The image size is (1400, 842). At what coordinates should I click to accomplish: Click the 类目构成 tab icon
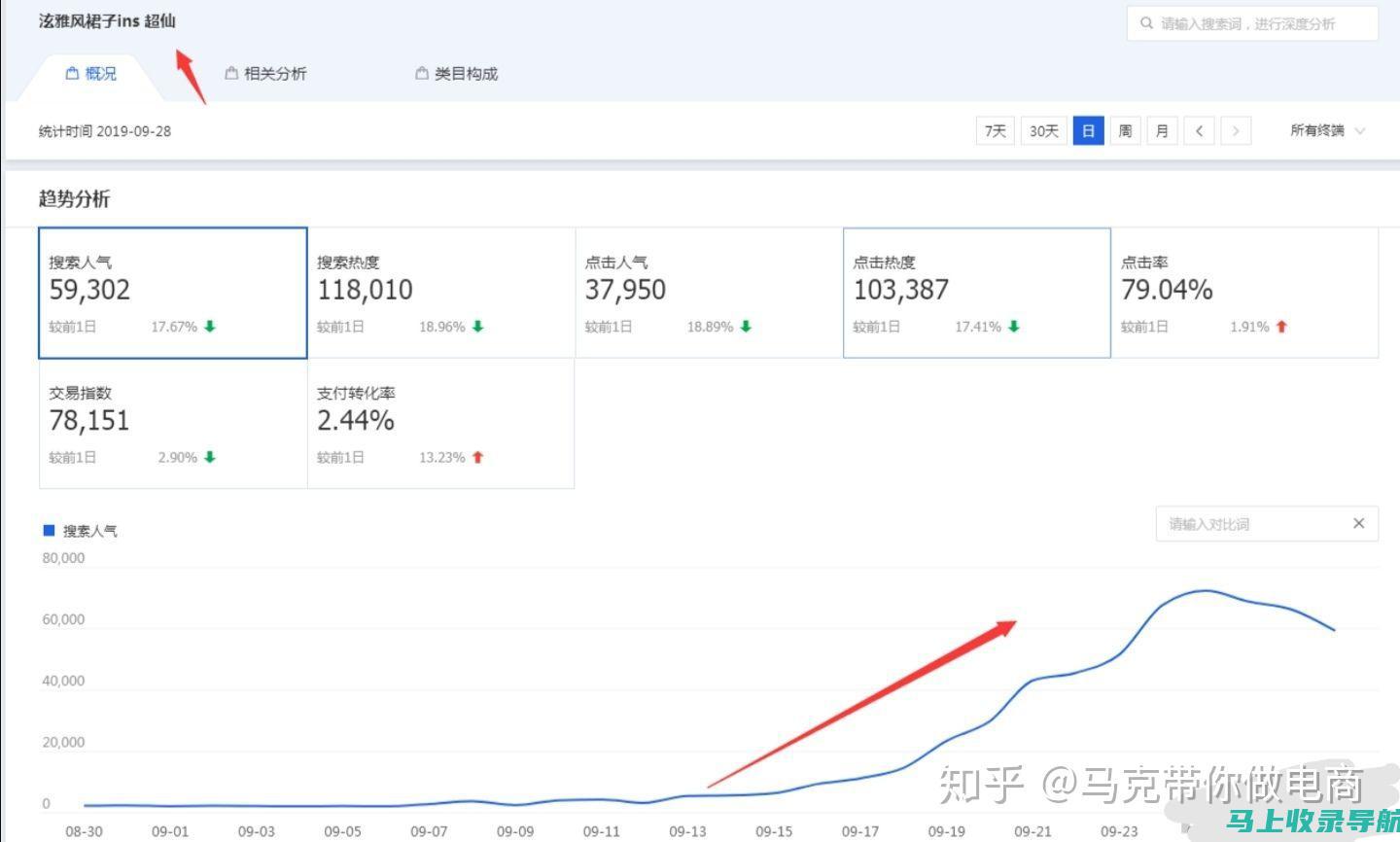point(422,73)
